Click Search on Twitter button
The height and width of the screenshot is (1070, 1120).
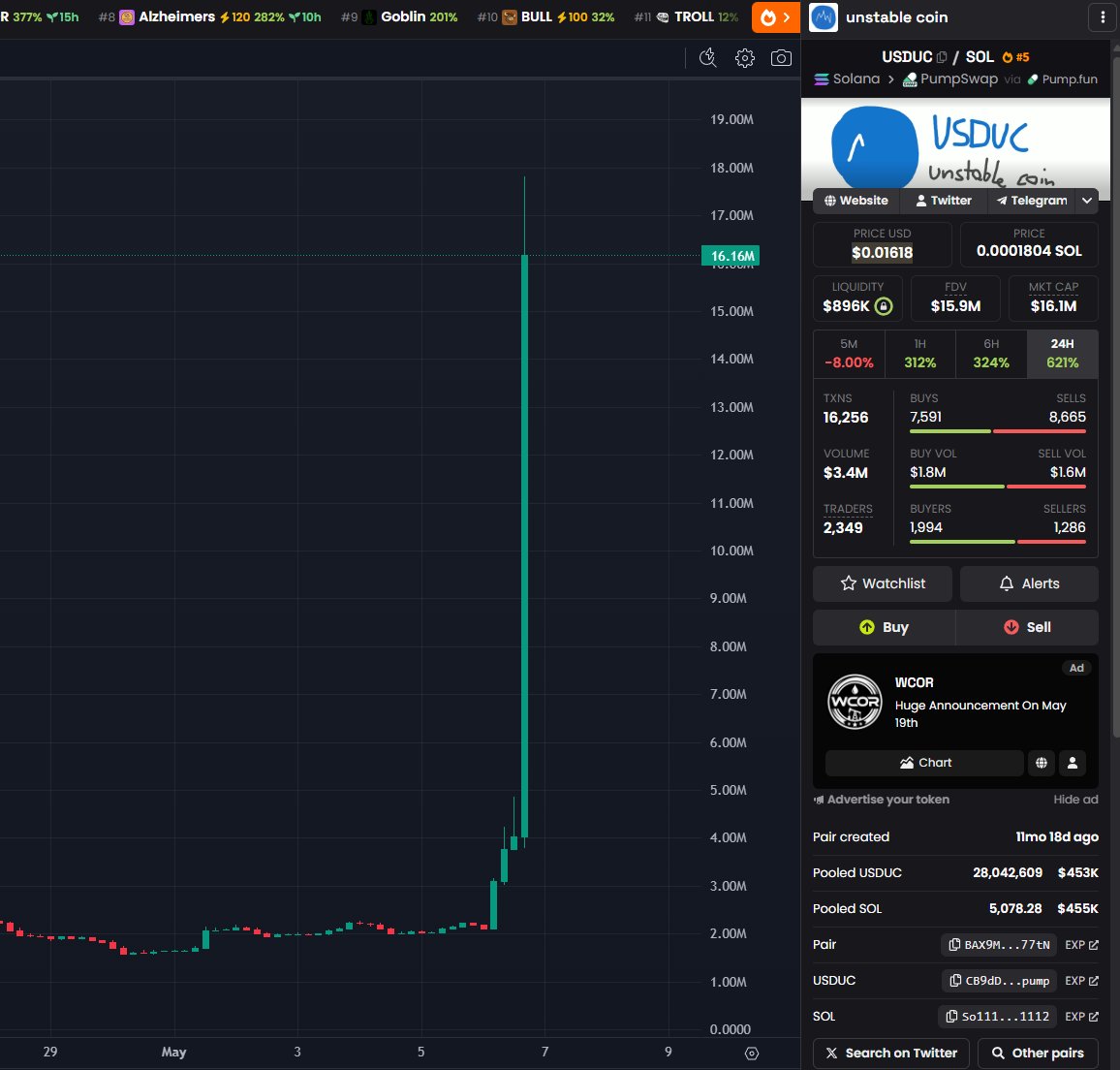coord(890,1054)
